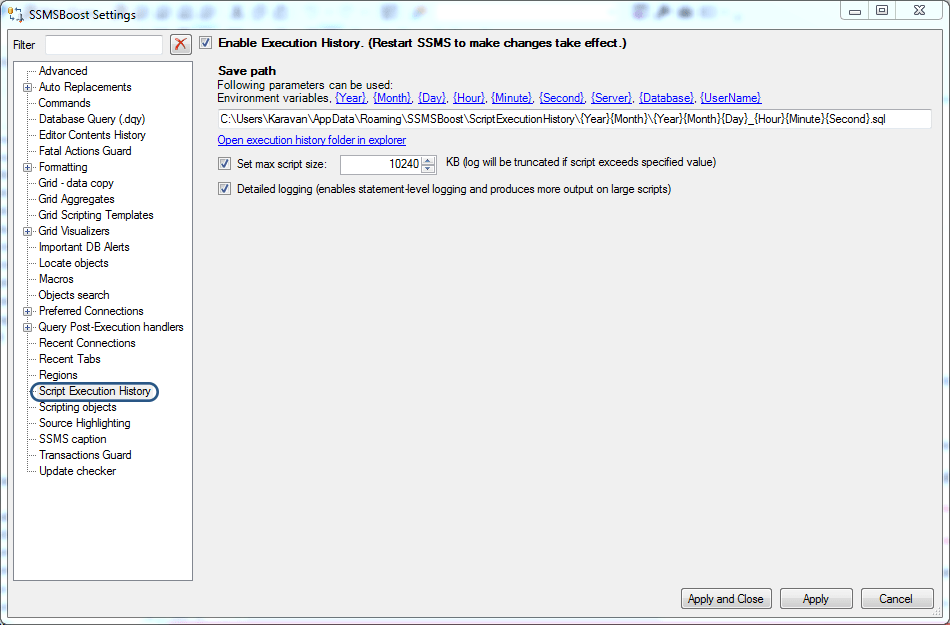This screenshot has width=950, height=625.
Task: Insert the {Second} parameter link
Action: click(562, 98)
